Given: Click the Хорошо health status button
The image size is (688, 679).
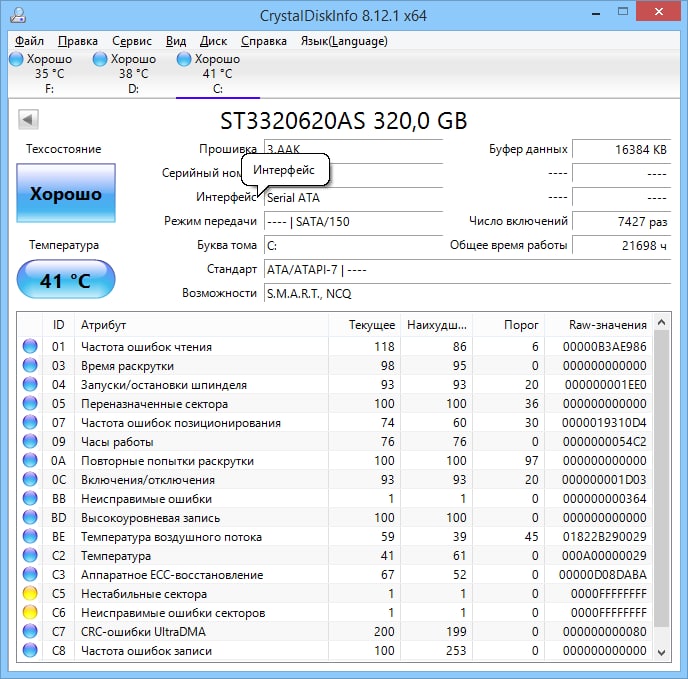Looking at the screenshot, I should (66, 193).
